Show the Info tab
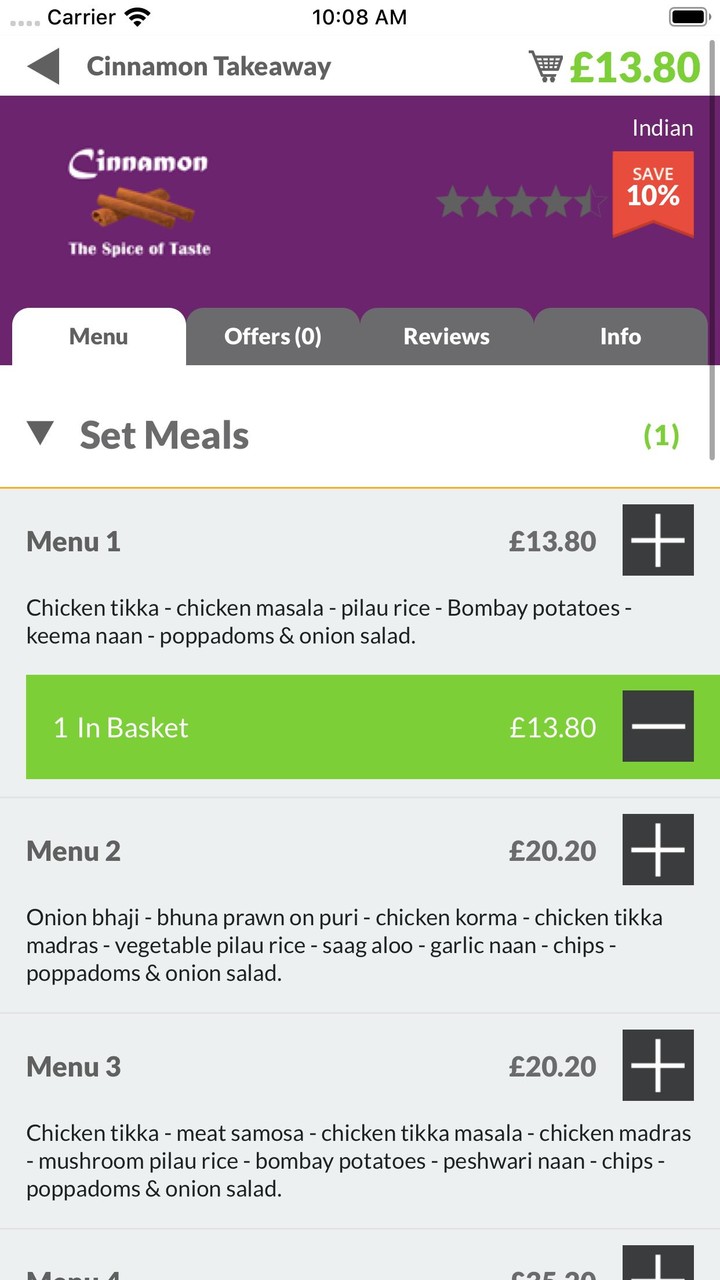Viewport: 720px width, 1280px height. tap(620, 337)
